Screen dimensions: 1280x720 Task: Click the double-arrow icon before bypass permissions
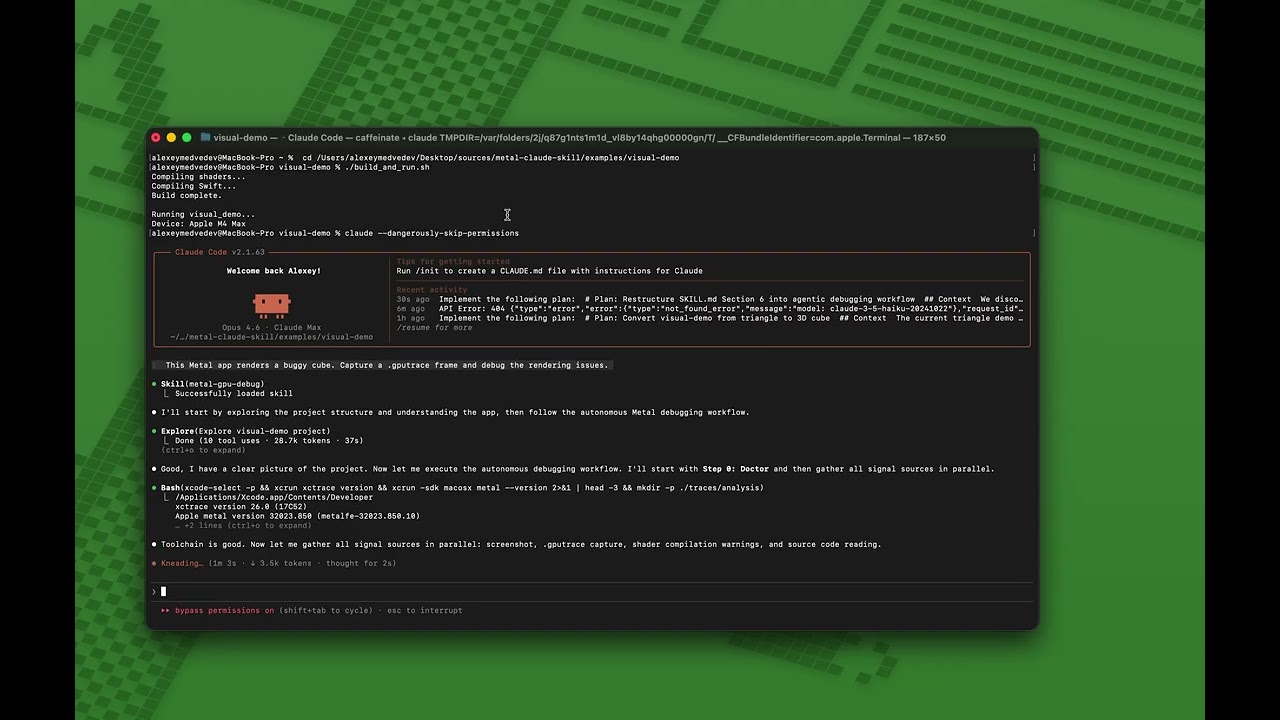point(165,610)
